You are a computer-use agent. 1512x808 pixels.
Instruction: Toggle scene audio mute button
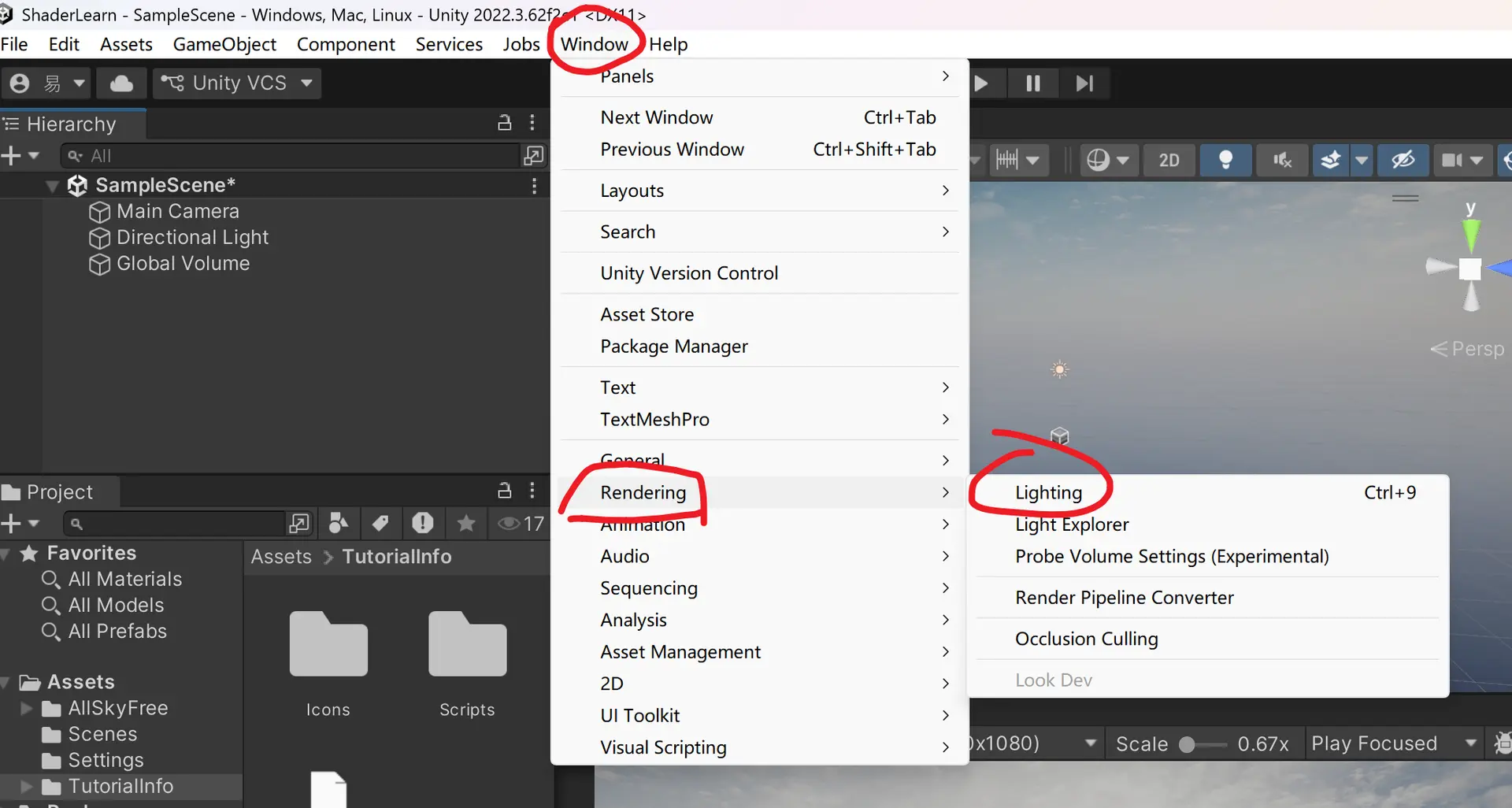[x=1282, y=160]
